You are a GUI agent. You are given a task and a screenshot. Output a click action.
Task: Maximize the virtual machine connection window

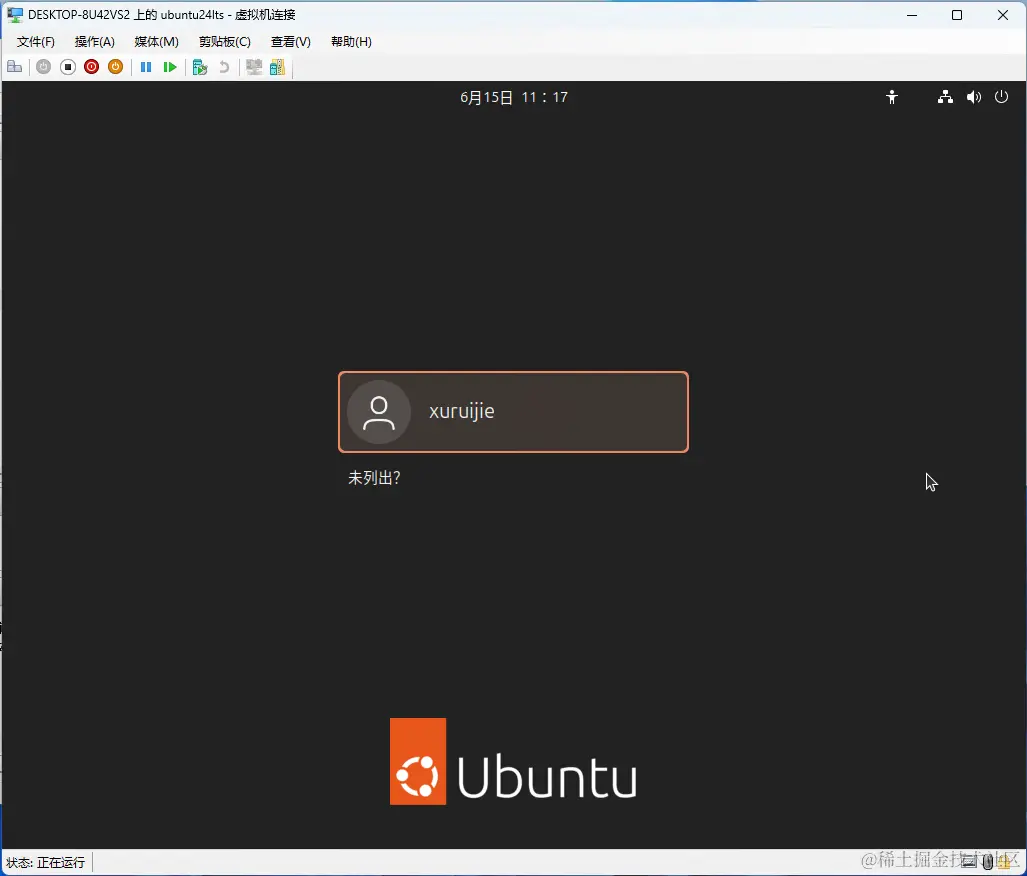coord(957,14)
